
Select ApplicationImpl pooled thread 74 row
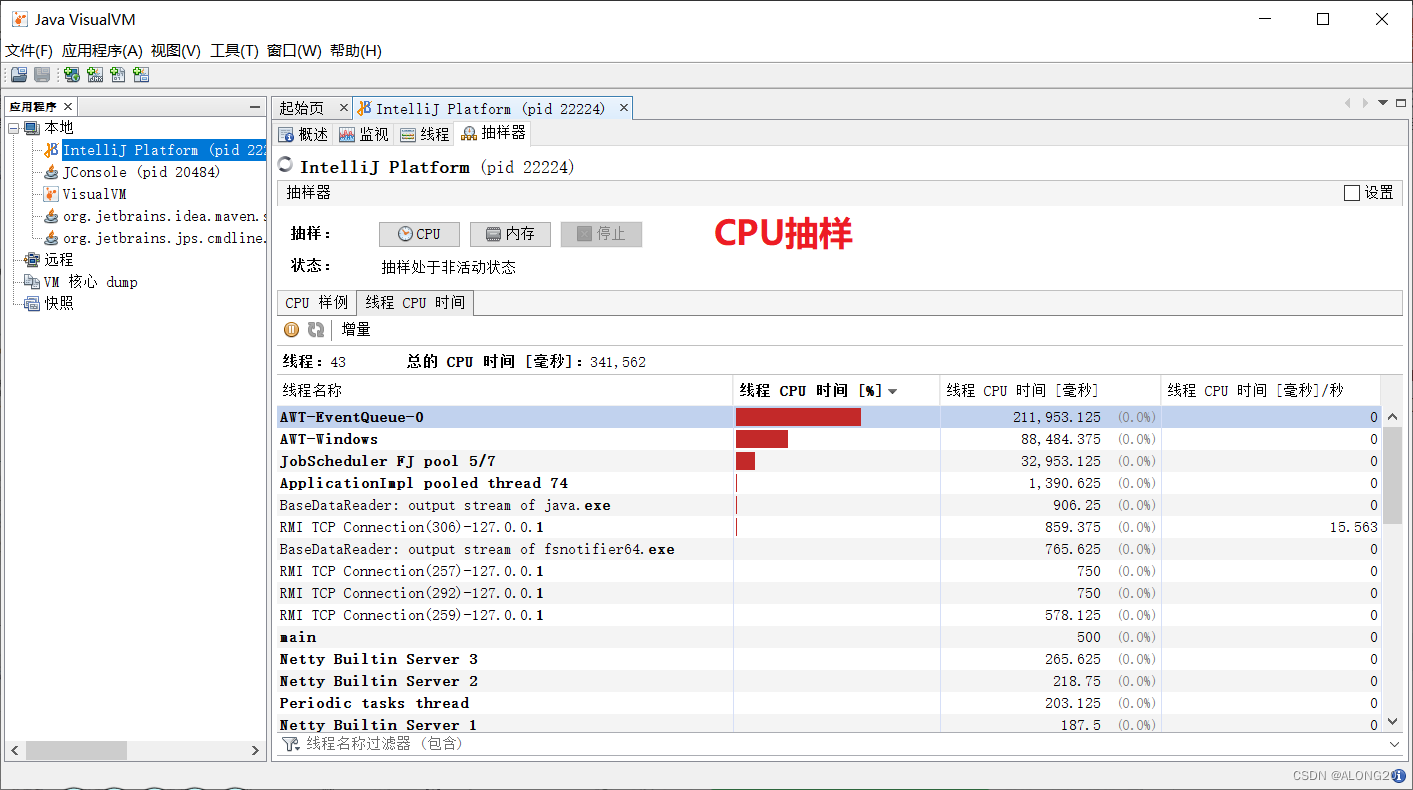pos(829,483)
